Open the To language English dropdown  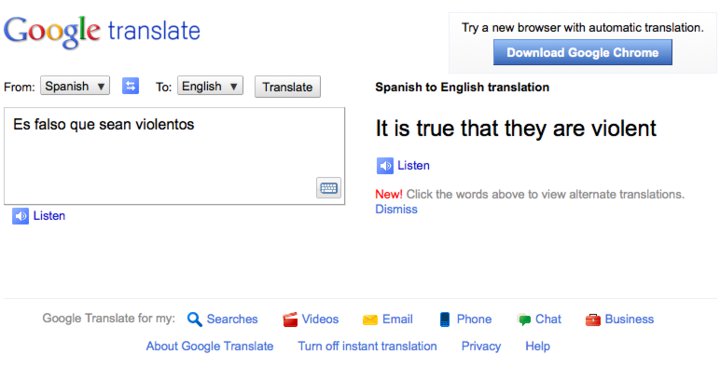click(210, 86)
